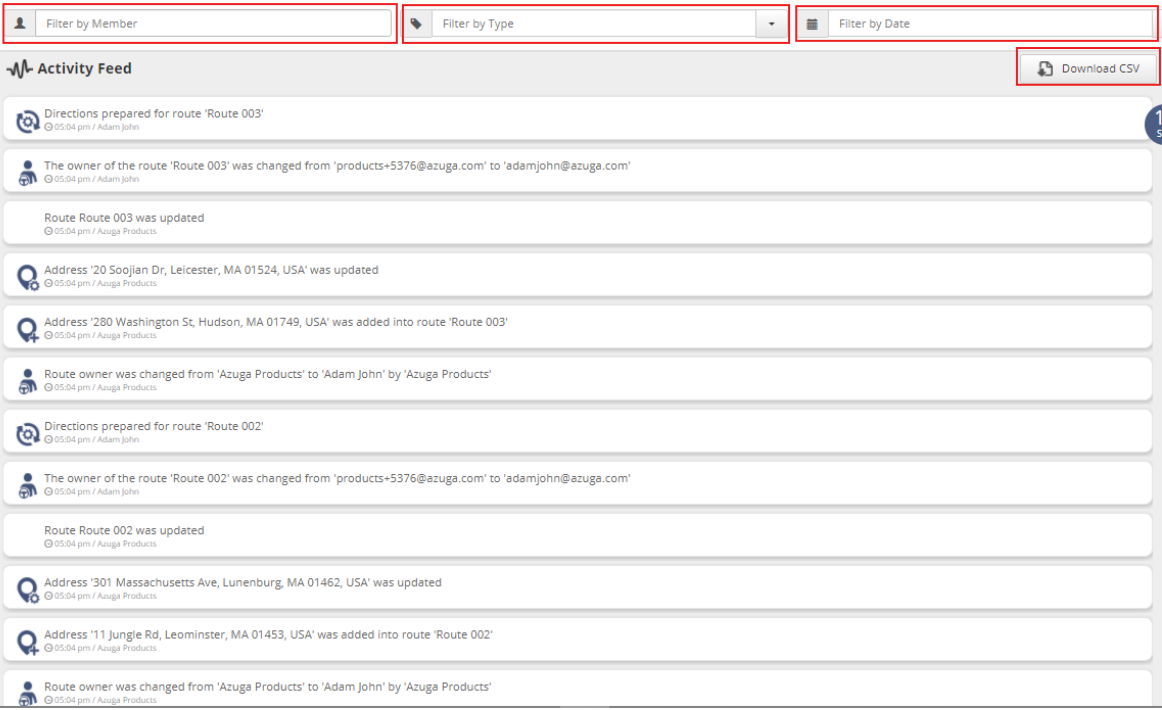Click the icon for 'Directions prepared for route Route 003'

pyautogui.click(x=27, y=121)
